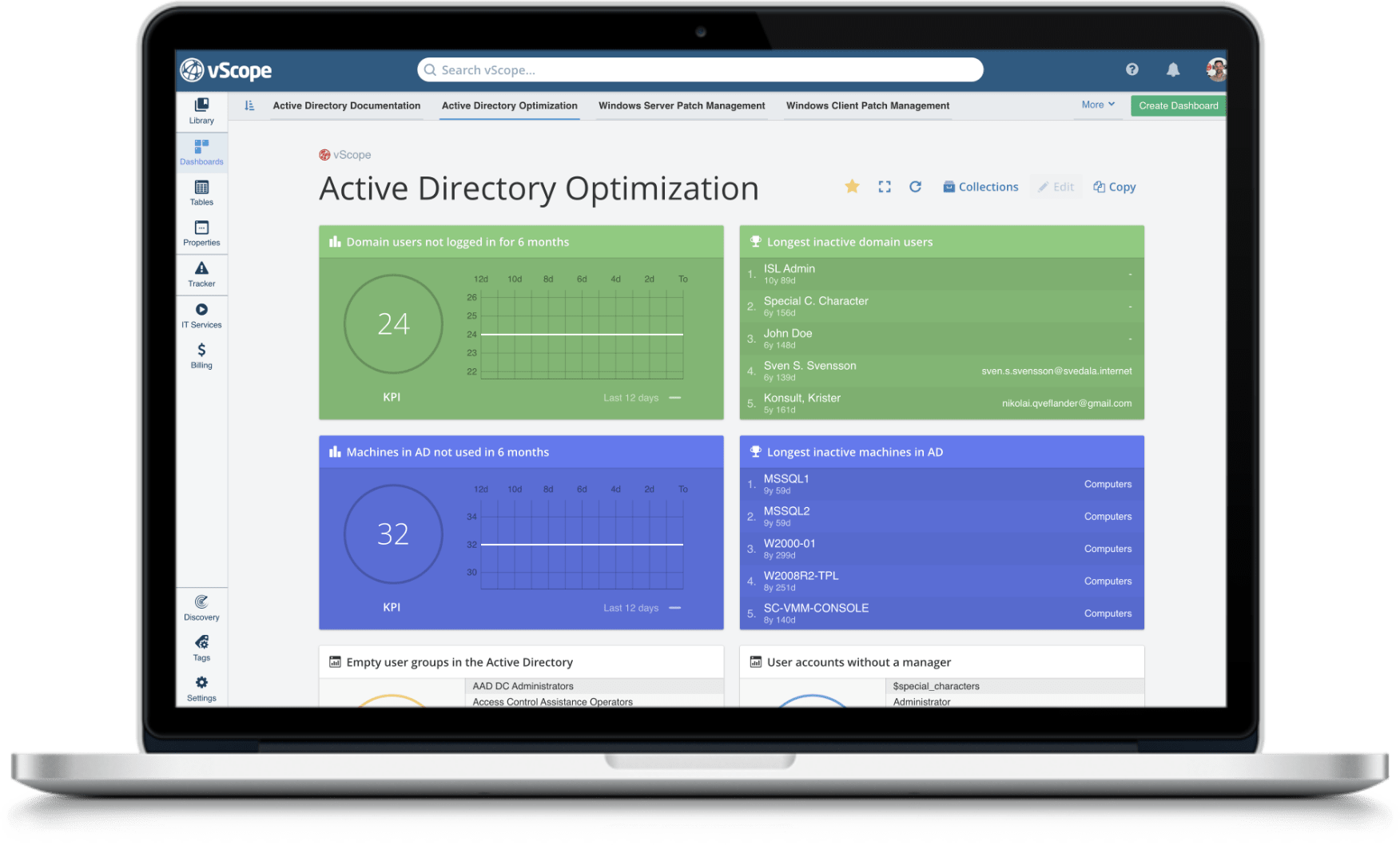Image resolution: width=1400 pixels, height=845 pixels.
Task: Select John Doe row
Action: click(941, 339)
